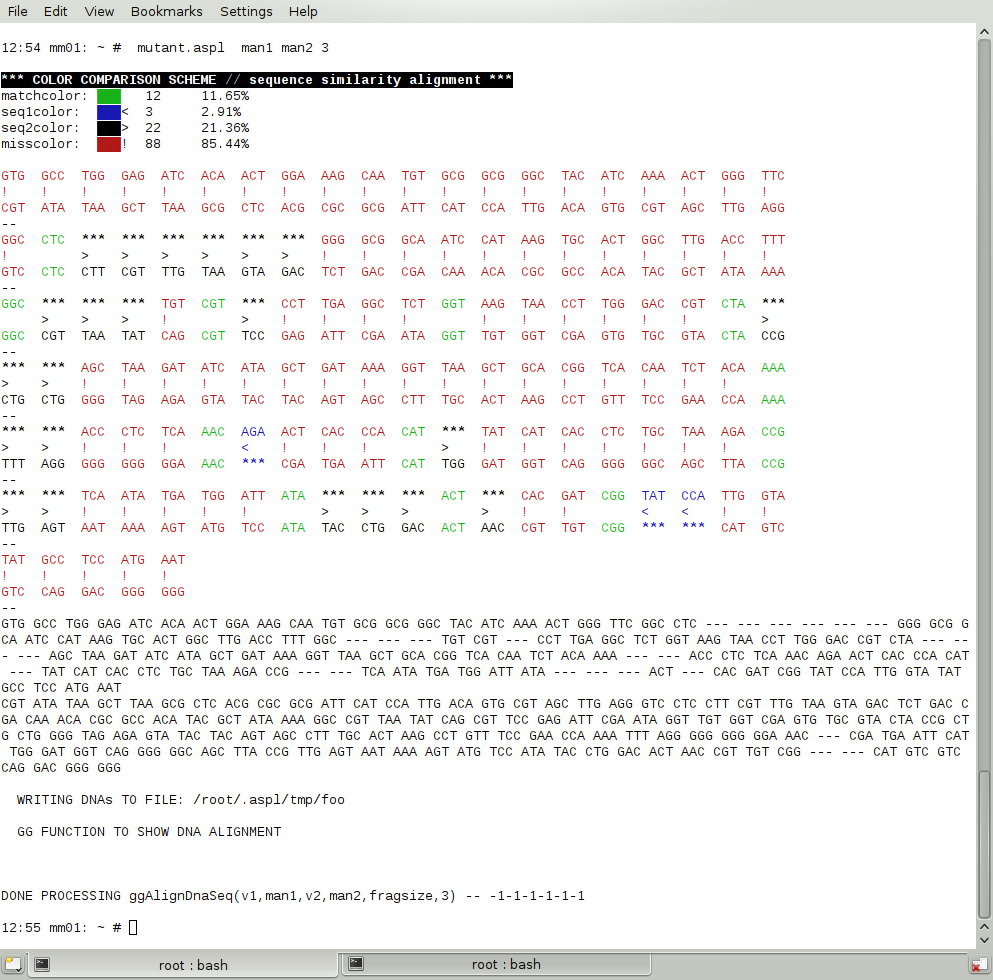Click the black seq2color swatch
This screenshot has width=993, height=980.
(x=108, y=128)
